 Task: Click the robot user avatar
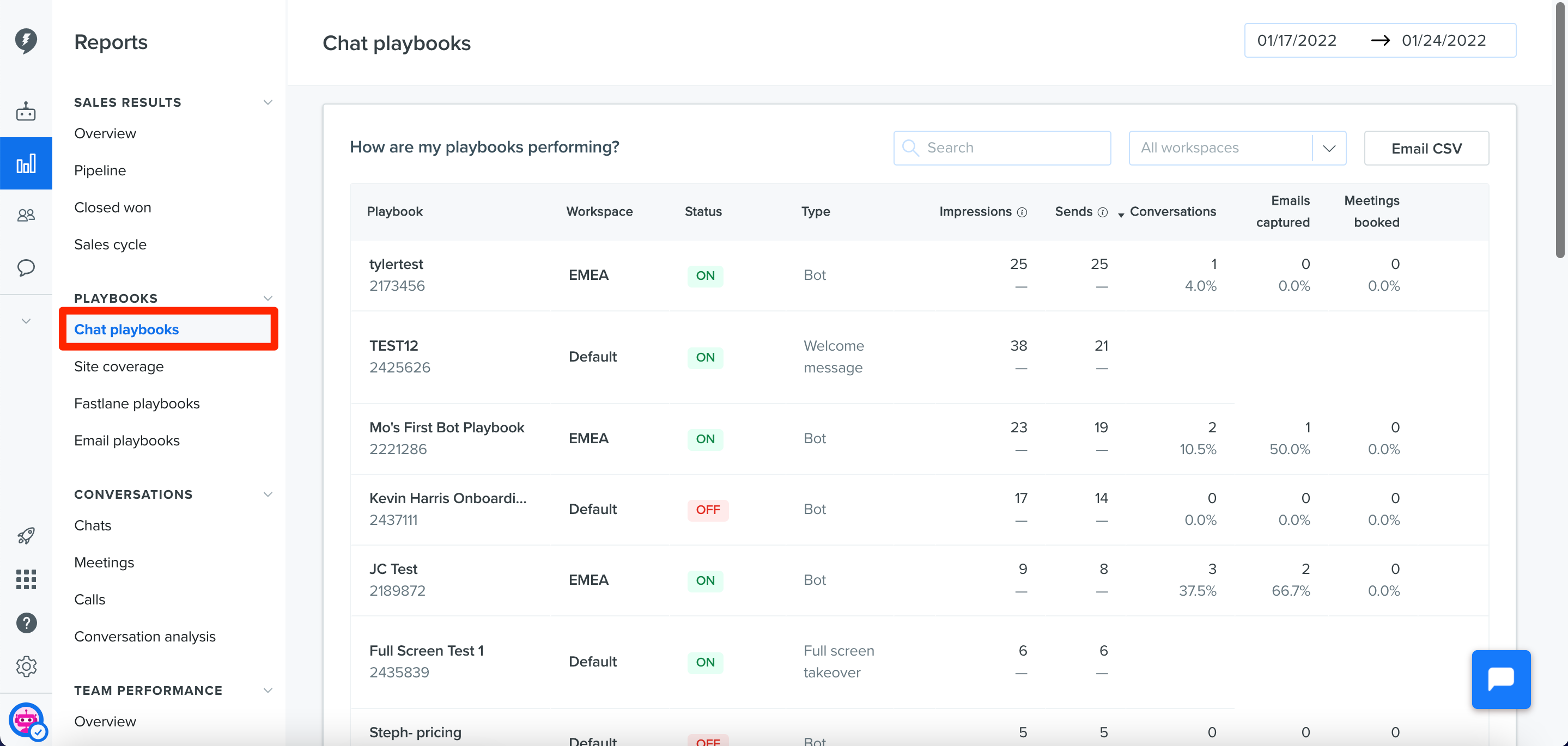tap(27, 721)
